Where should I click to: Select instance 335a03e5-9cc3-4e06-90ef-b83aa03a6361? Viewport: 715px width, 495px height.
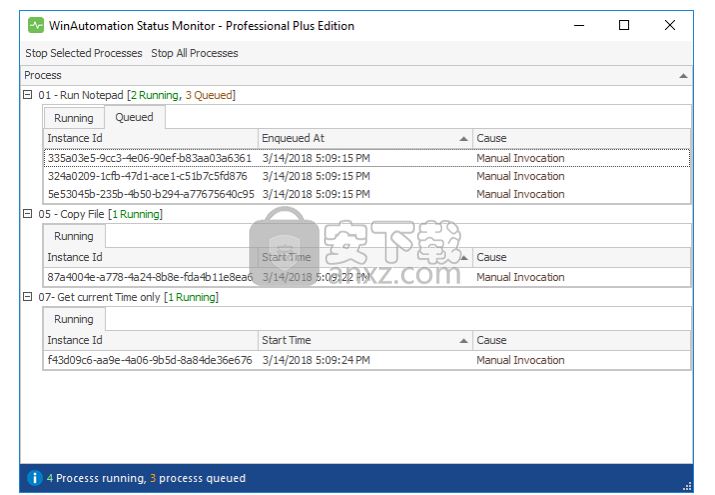367,158
